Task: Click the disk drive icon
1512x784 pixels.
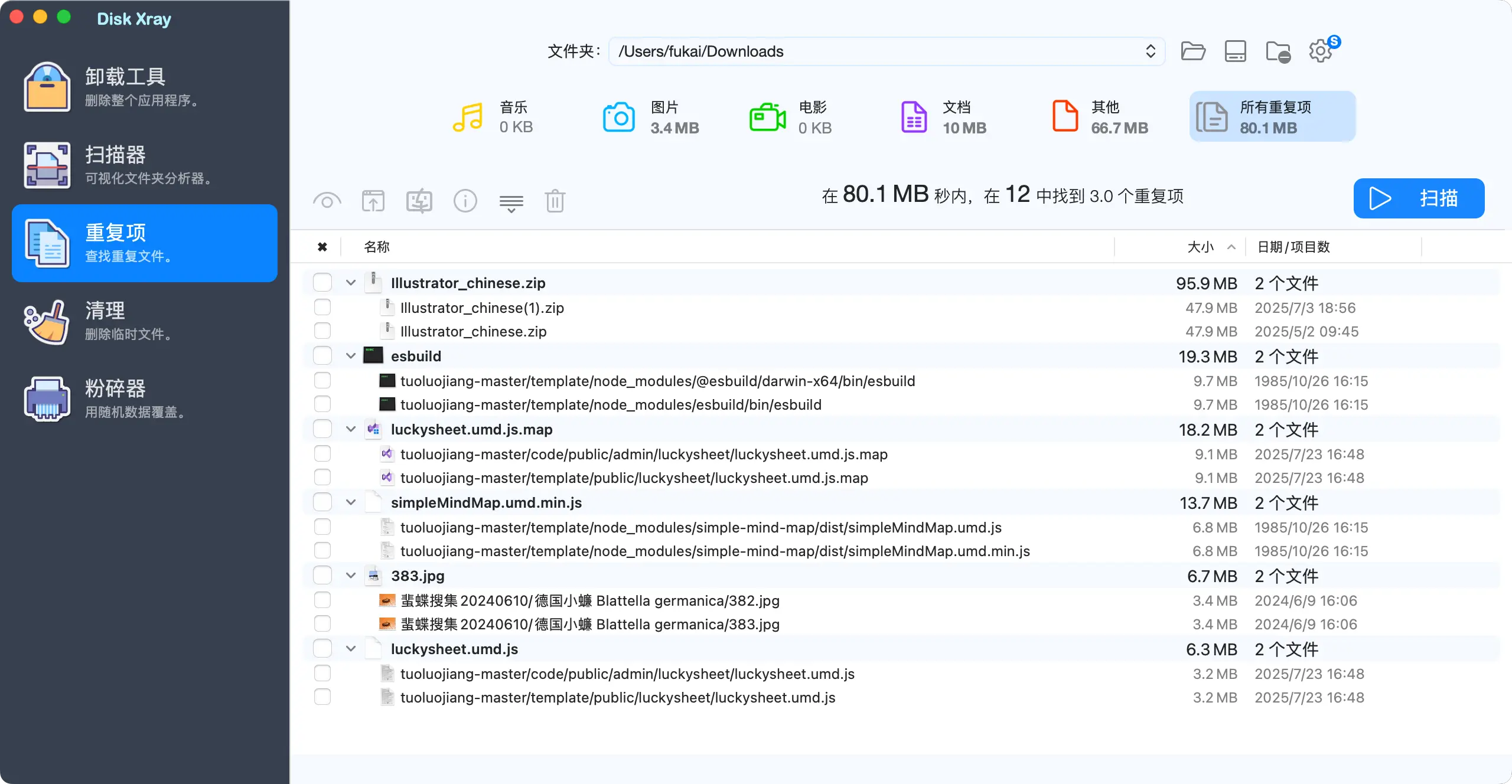Action: (x=1235, y=51)
